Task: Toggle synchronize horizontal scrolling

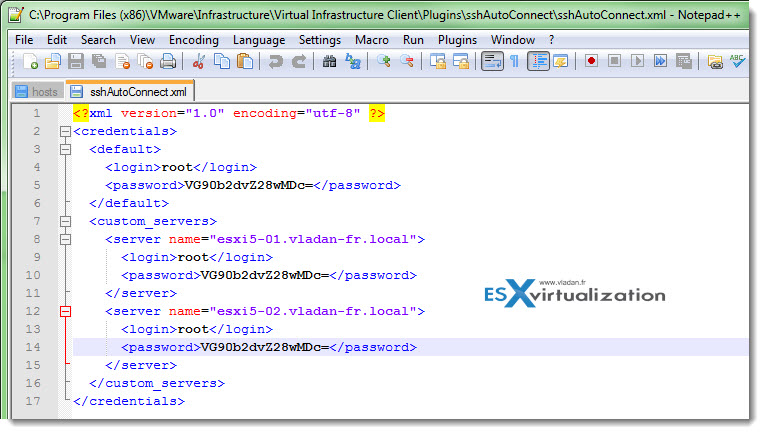Action: pos(461,61)
